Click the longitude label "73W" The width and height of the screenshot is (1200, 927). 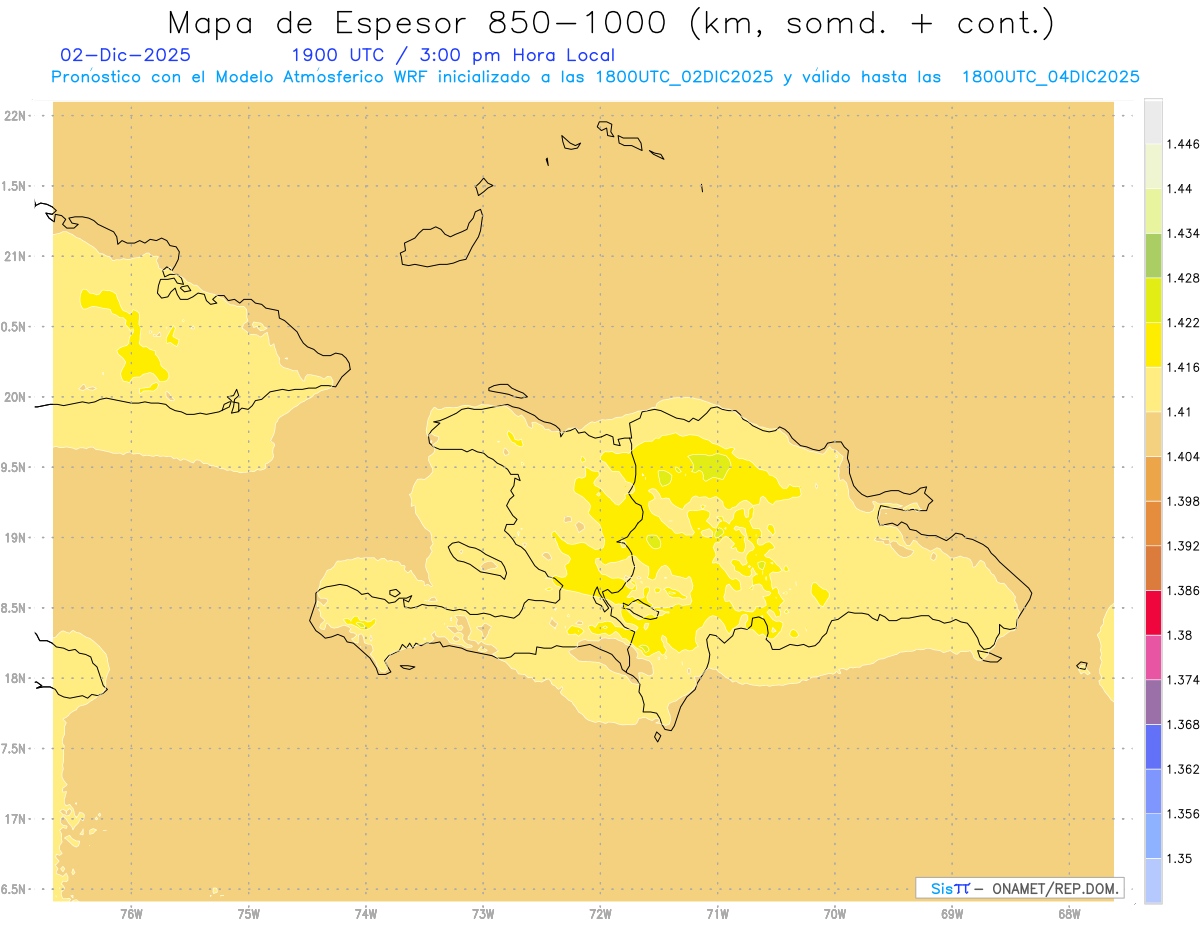click(483, 914)
